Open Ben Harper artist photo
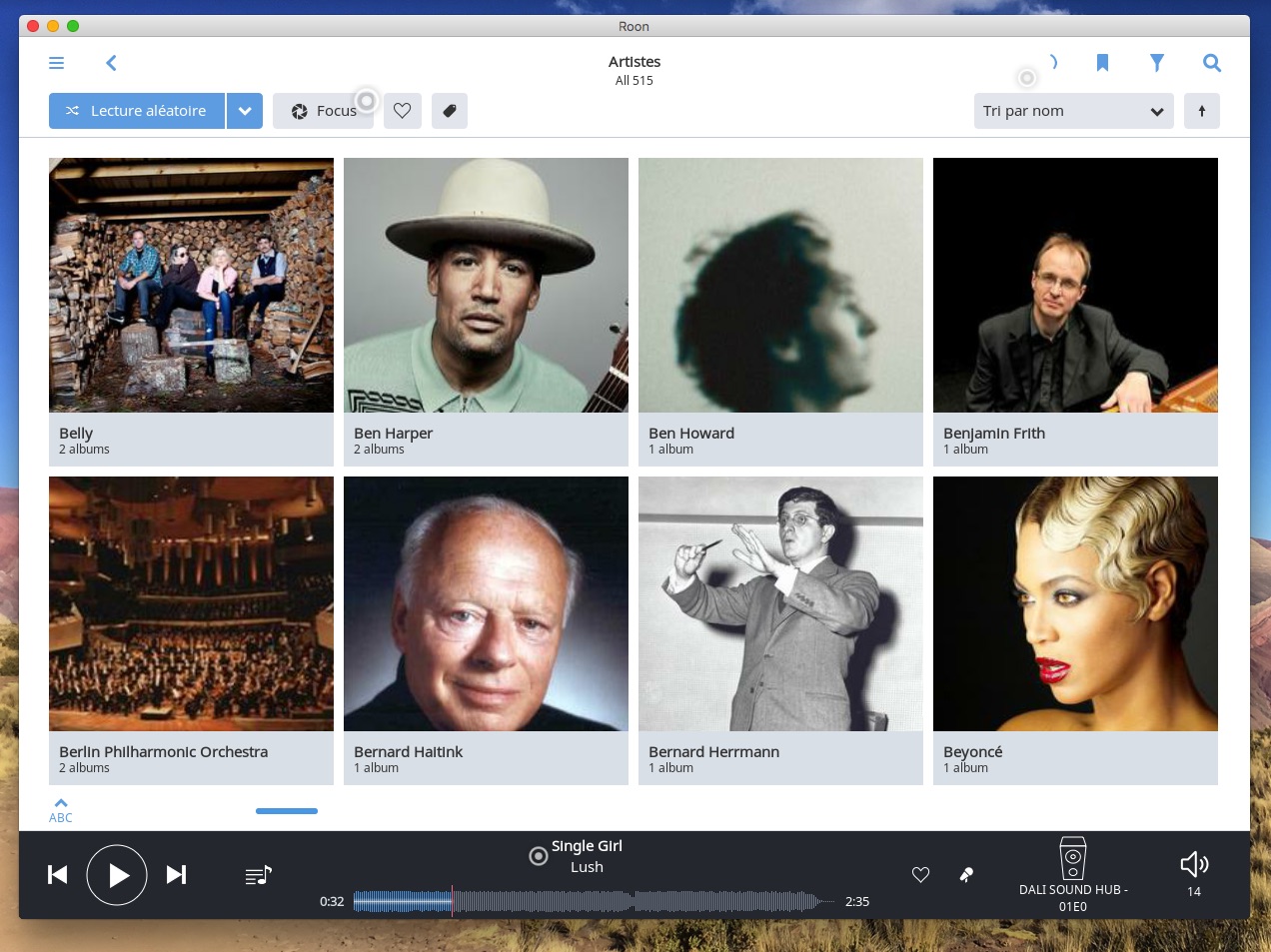The image size is (1271, 952). coord(486,285)
